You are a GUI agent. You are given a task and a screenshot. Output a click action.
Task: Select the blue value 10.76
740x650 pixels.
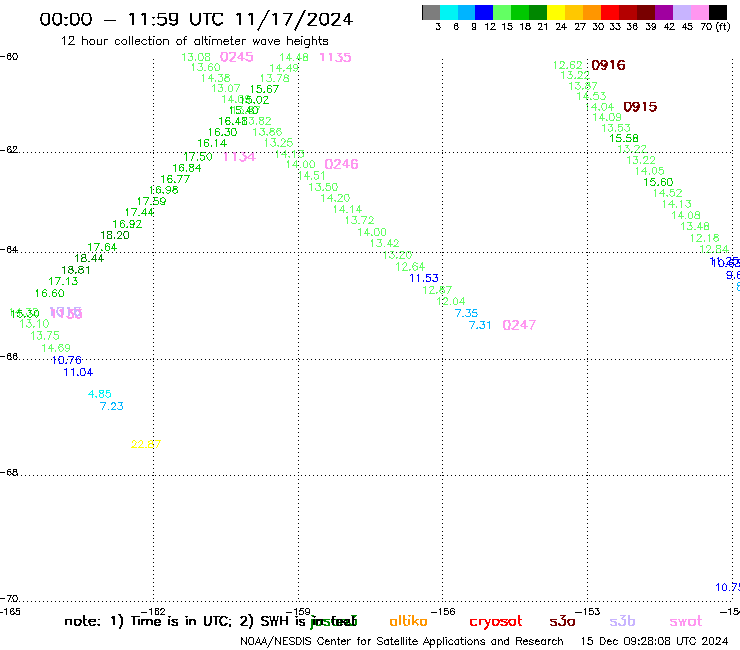click(67, 361)
